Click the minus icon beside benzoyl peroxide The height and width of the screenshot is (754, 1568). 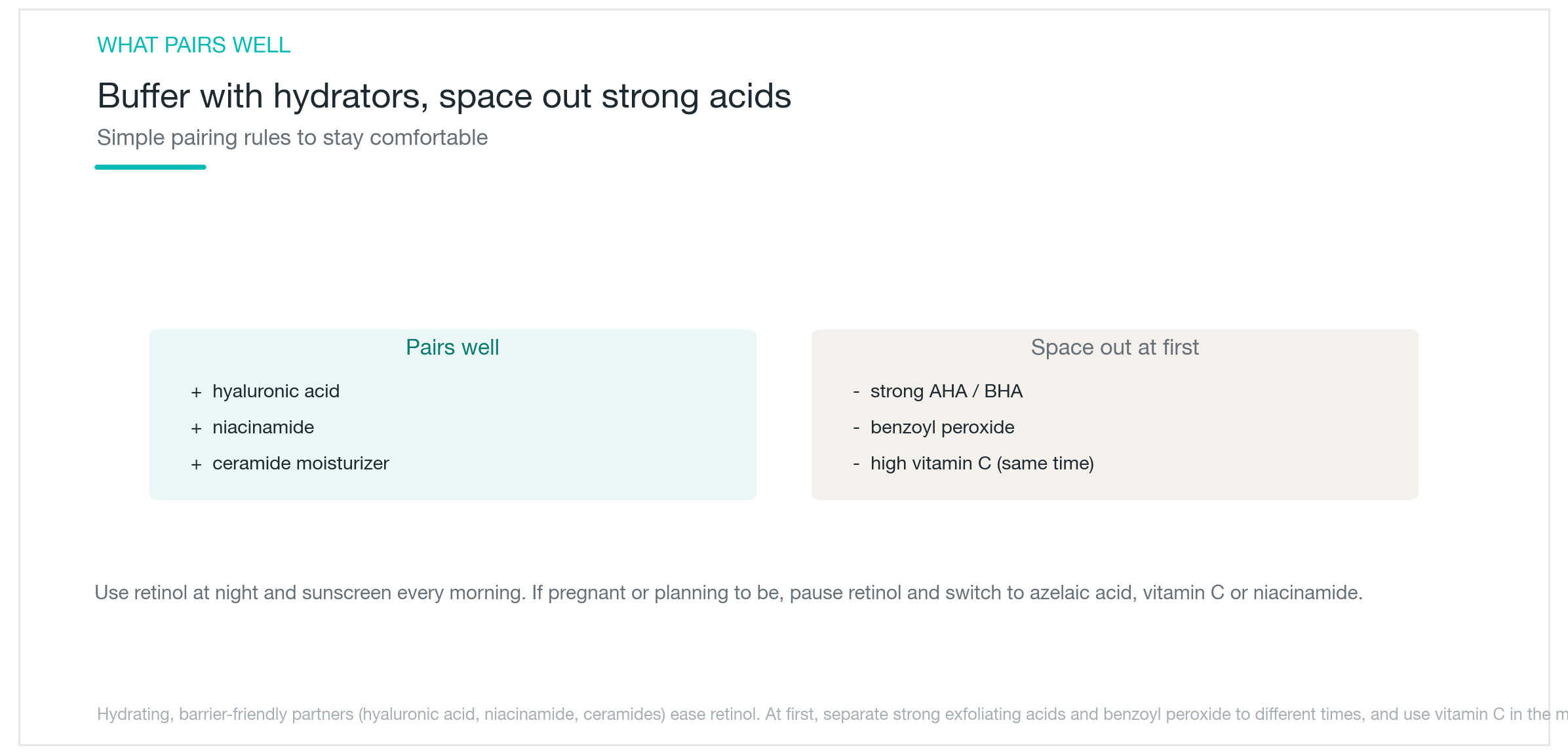(856, 428)
